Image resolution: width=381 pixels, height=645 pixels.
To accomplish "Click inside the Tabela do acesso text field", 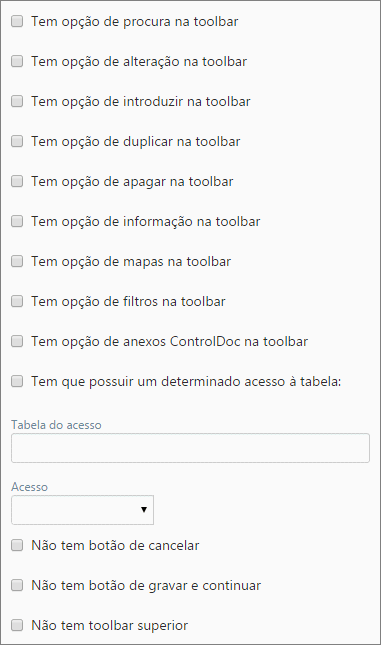I will pyautogui.click(x=190, y=448).
